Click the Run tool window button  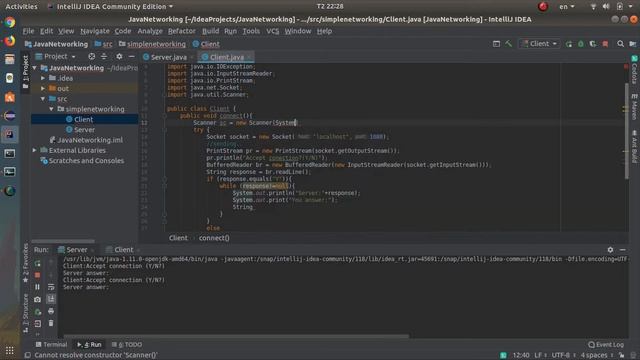[90, 344]
